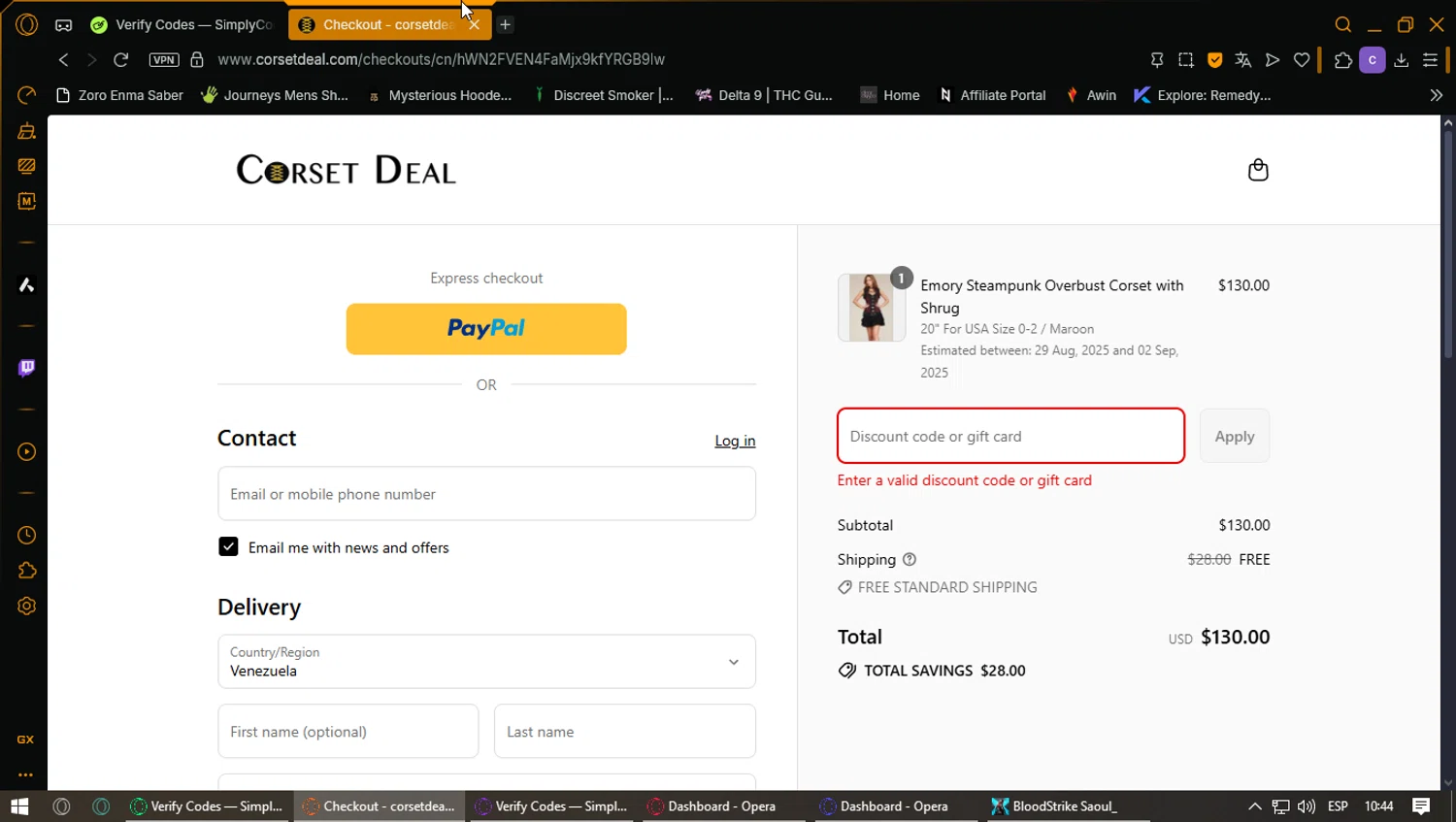The height and width of the screenshot is (822, 1456).
Task: Click the GX Corner icon at sidebar bottom
Action: 26,740
